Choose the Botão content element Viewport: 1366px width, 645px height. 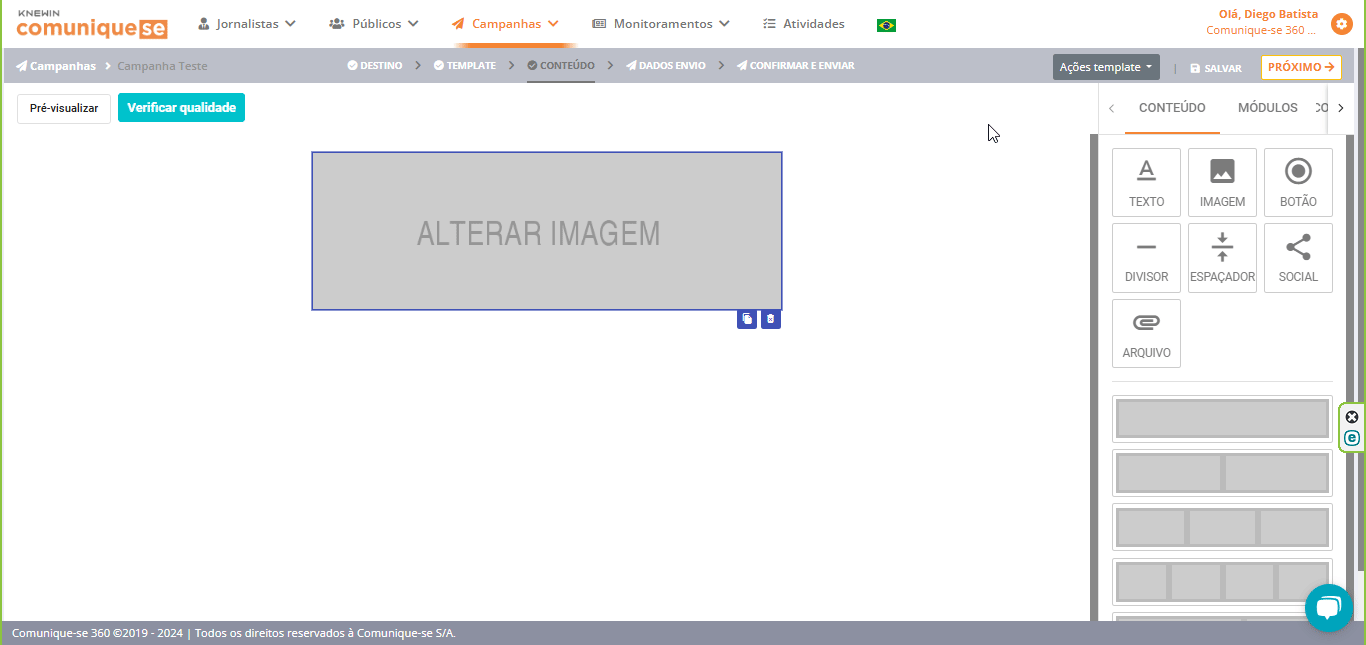tap(1298, 182)
